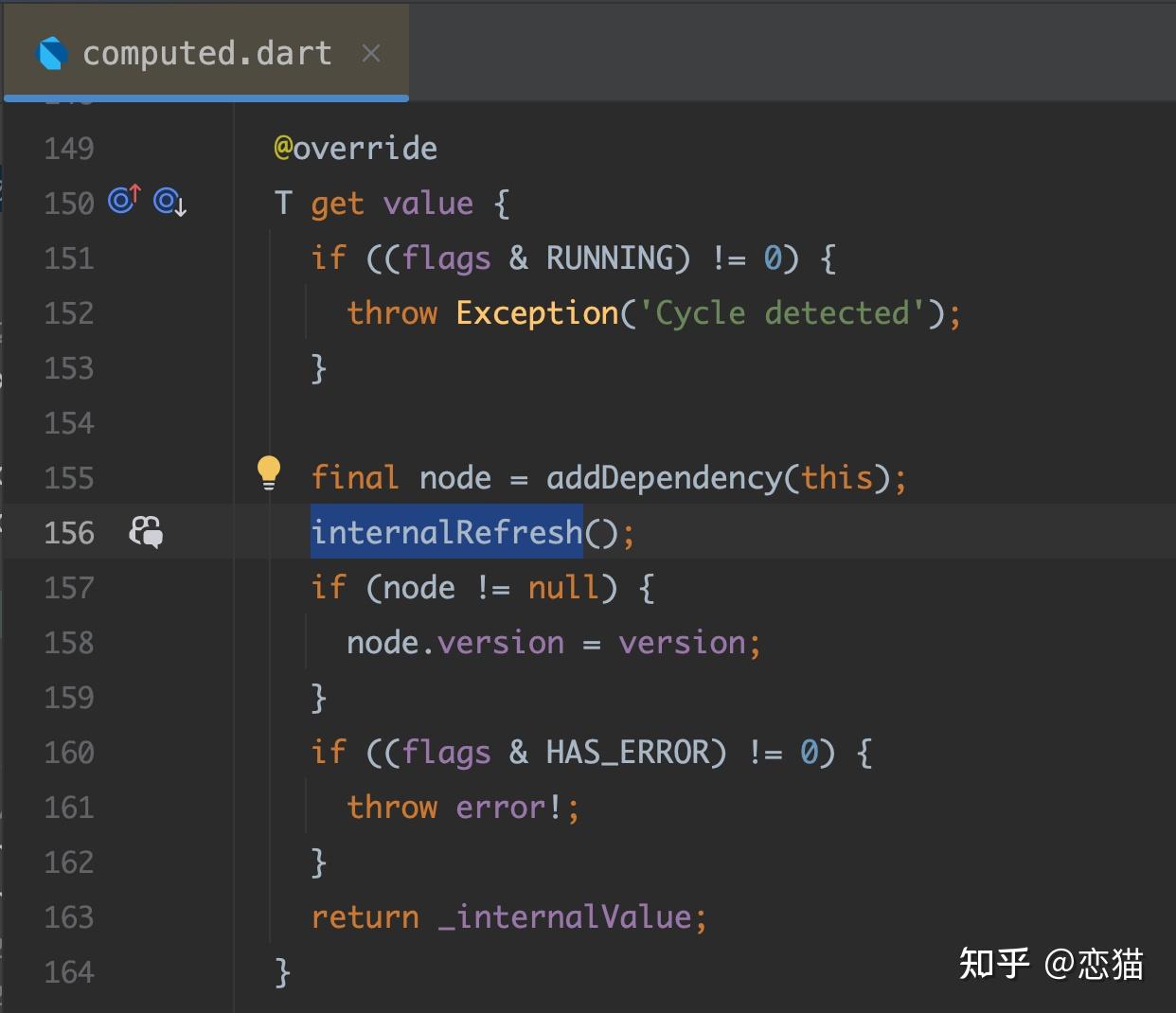Click 'error!' on line 161

click(509, 808)
